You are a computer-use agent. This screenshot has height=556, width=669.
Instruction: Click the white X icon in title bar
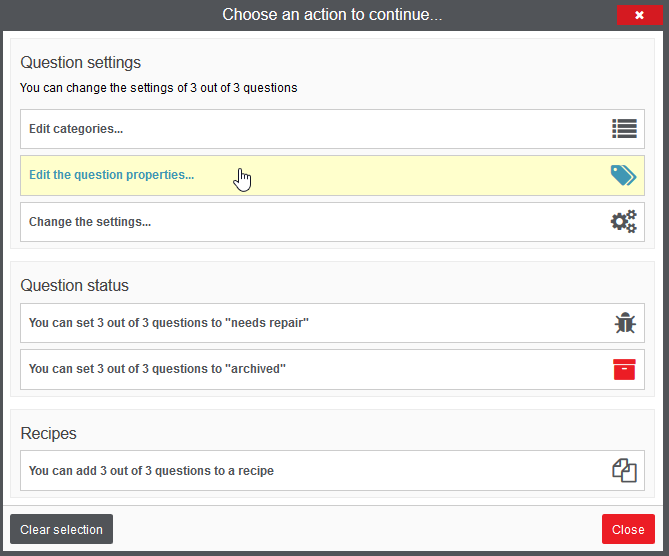tap(639, 15)
